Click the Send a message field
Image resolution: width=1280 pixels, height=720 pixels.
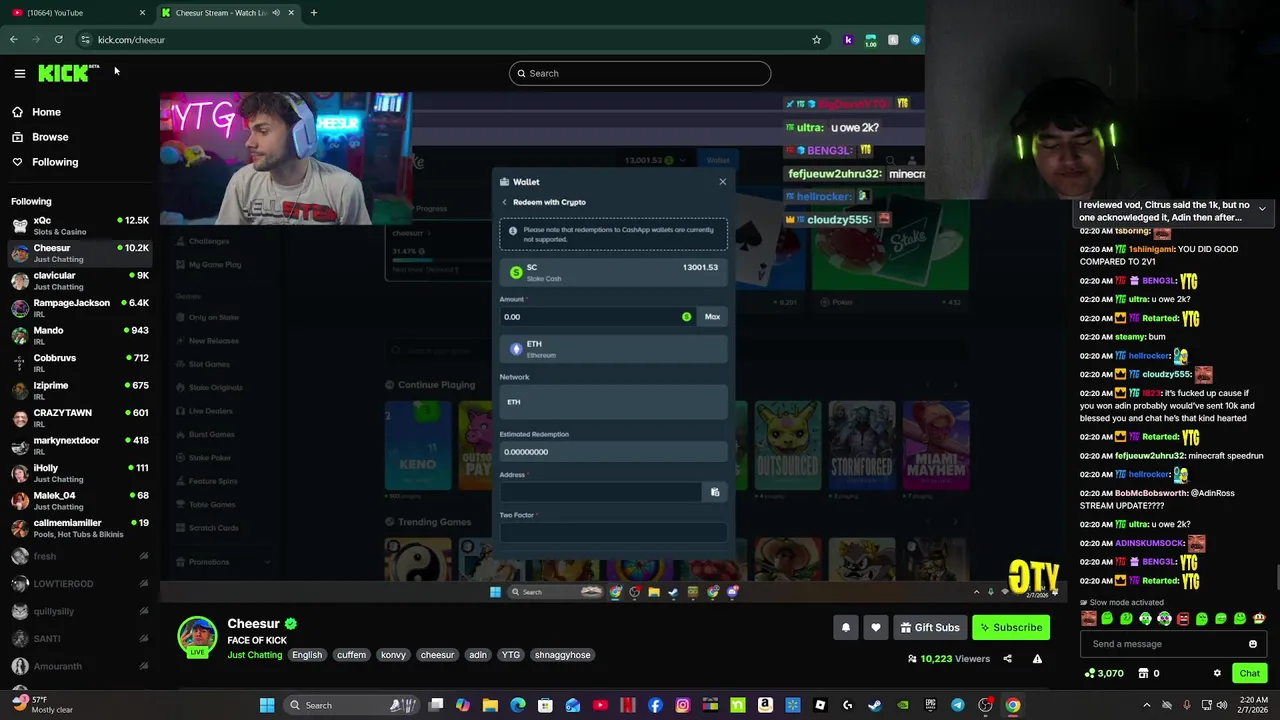[1164, 644]
